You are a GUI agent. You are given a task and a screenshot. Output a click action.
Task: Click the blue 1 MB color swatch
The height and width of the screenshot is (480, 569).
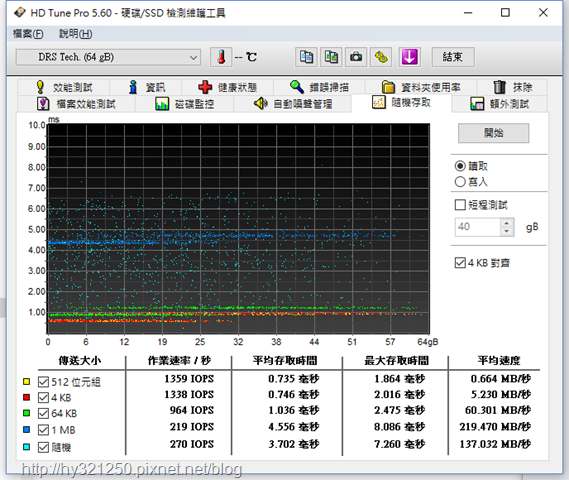(x=26, y=430)
